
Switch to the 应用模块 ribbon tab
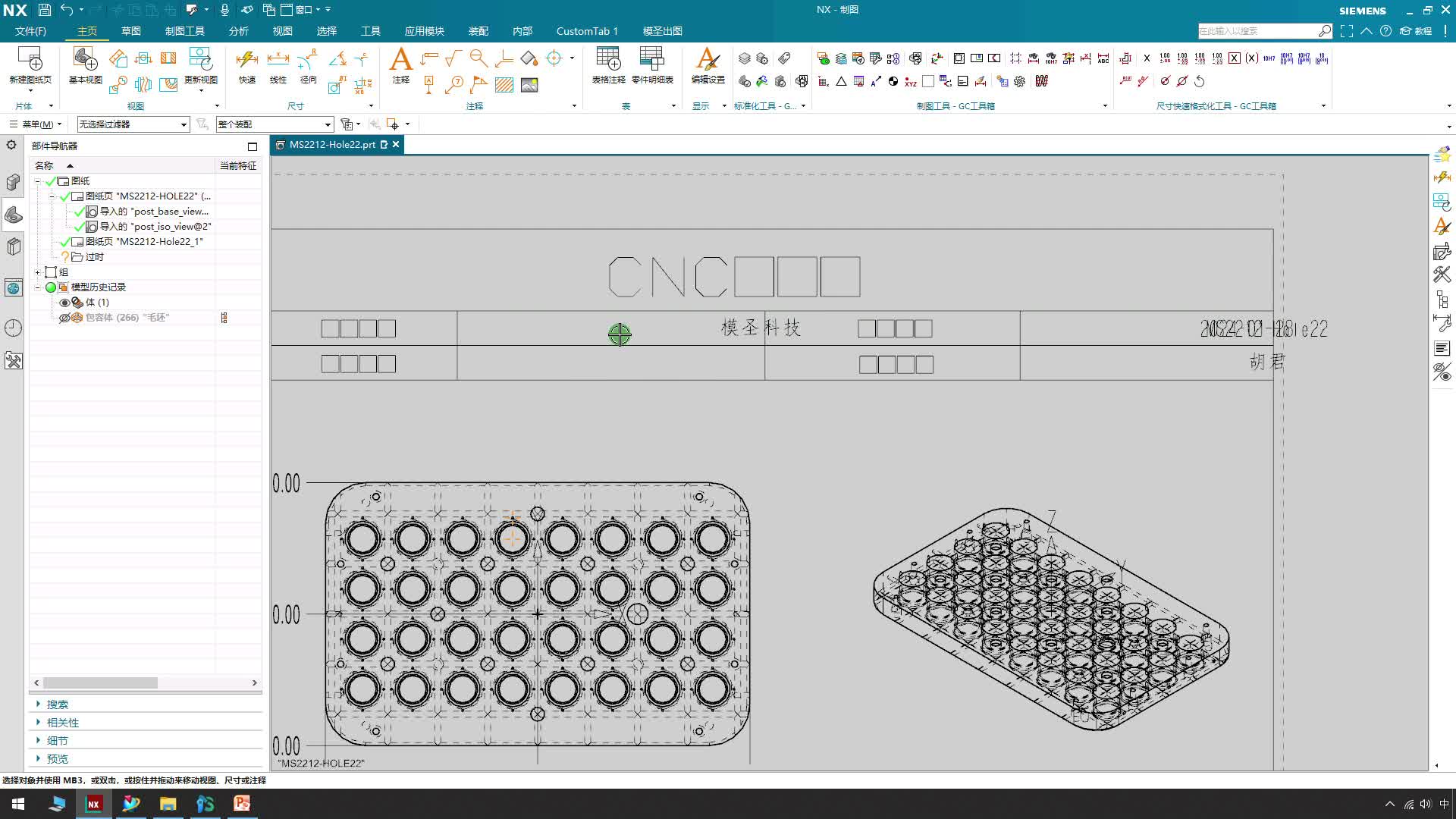coord(425,31)
